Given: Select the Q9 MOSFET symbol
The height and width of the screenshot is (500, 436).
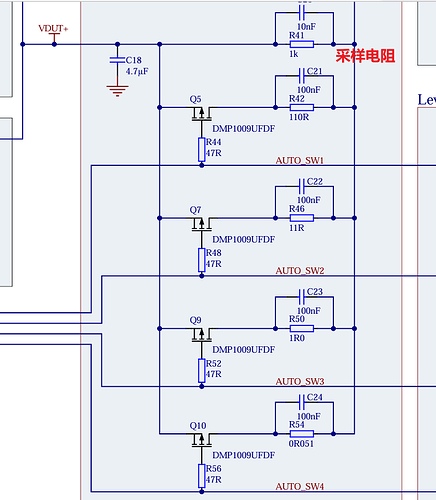Looking at the screenshot, I should tap(202, 335).
